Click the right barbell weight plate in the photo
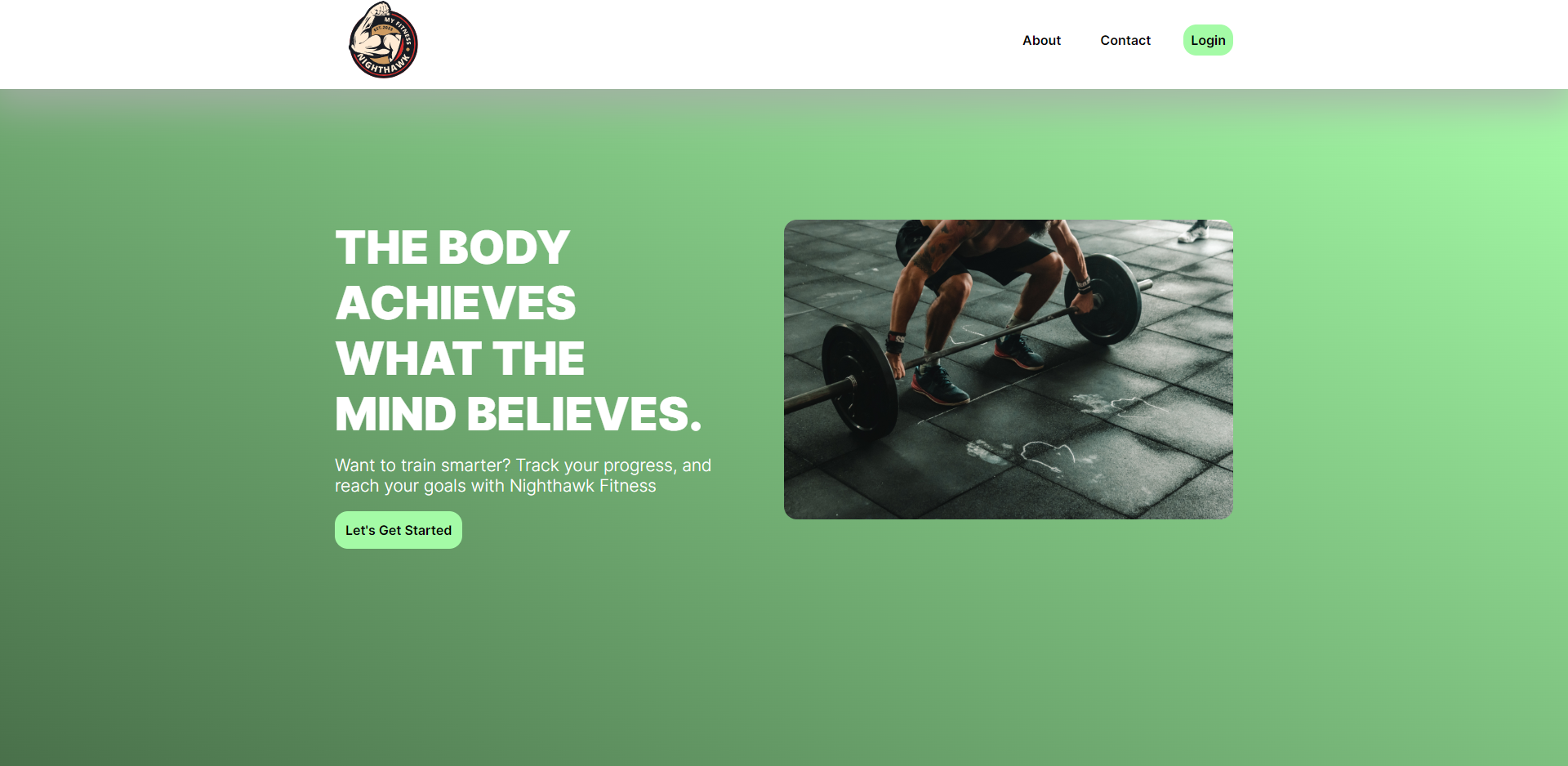This screenshot has width=1568, height=766. [1102, 298]
